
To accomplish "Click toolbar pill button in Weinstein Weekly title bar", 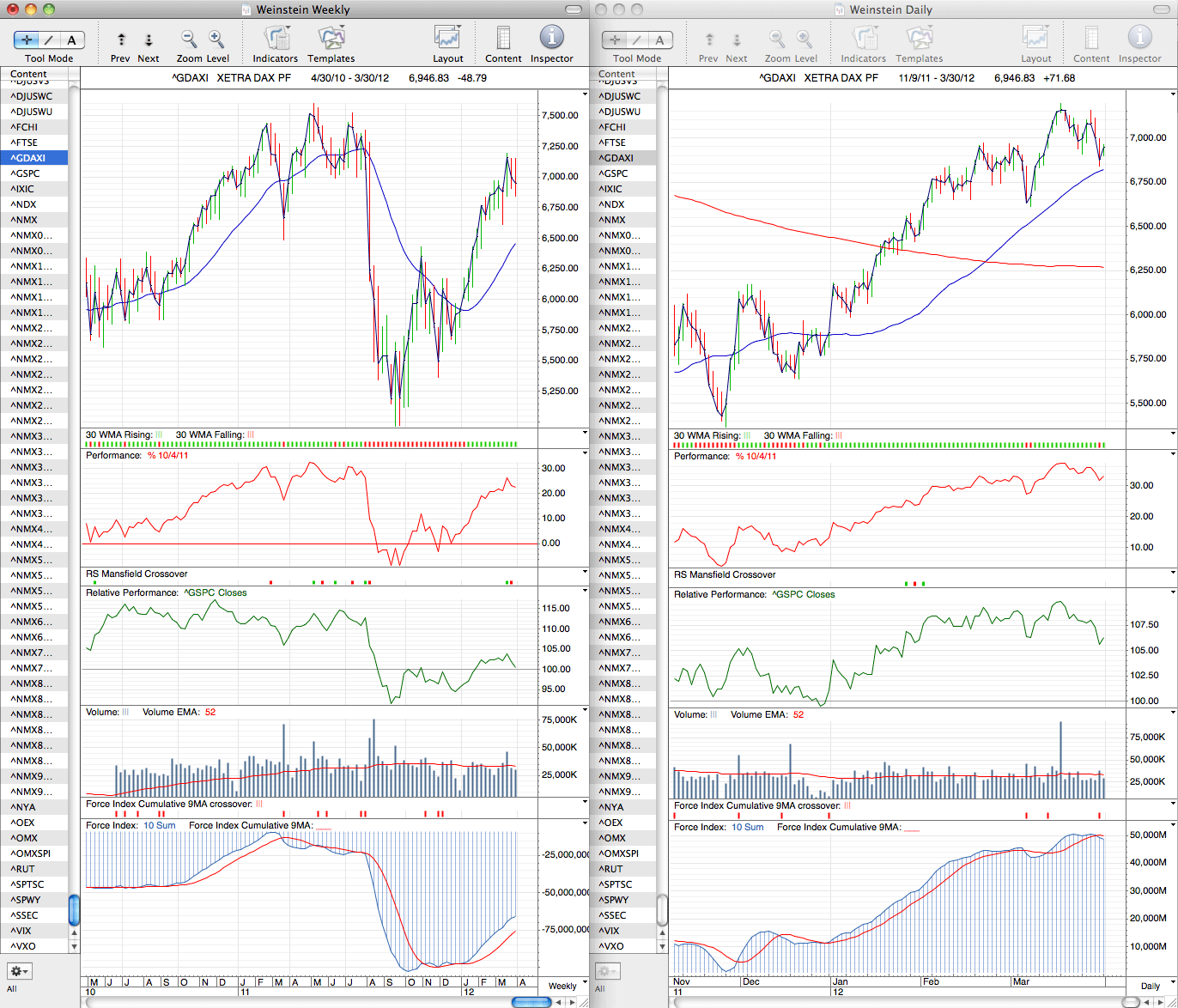I will 574,9.
